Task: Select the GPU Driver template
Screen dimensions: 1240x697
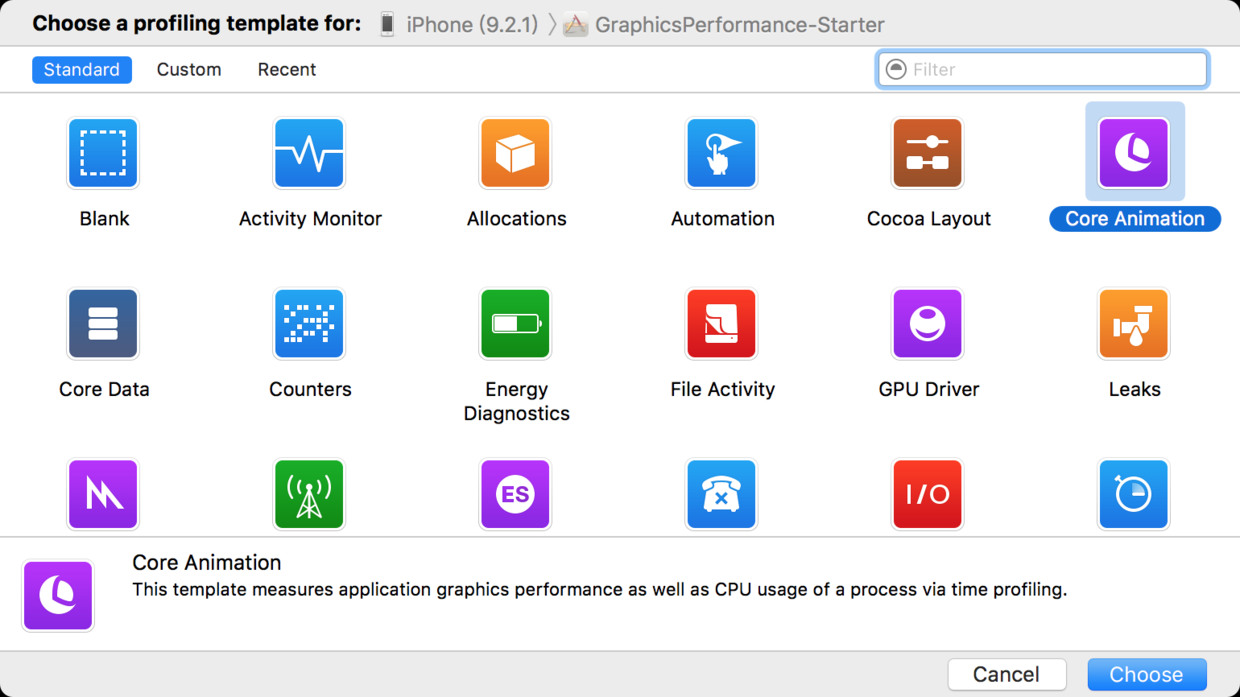Action: coord(927,324)
